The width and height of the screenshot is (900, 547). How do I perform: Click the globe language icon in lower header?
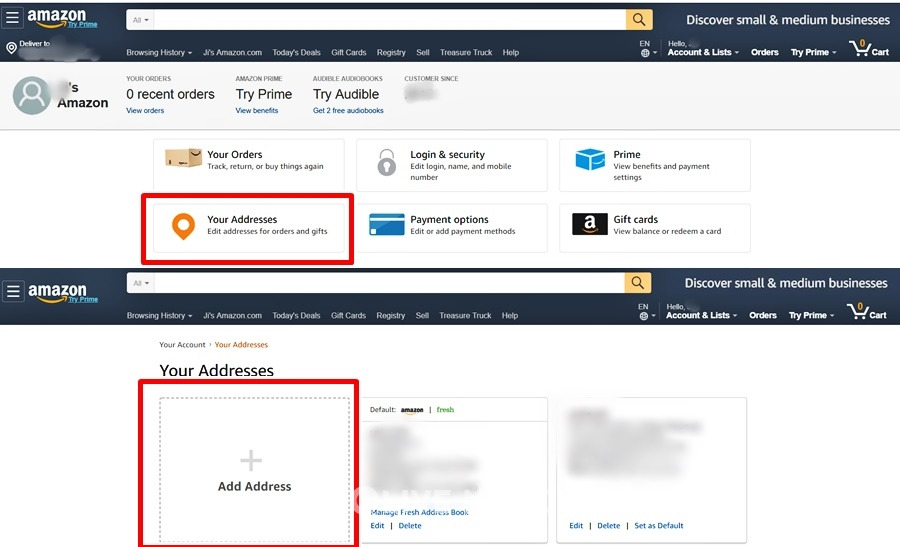coord(643,316)
